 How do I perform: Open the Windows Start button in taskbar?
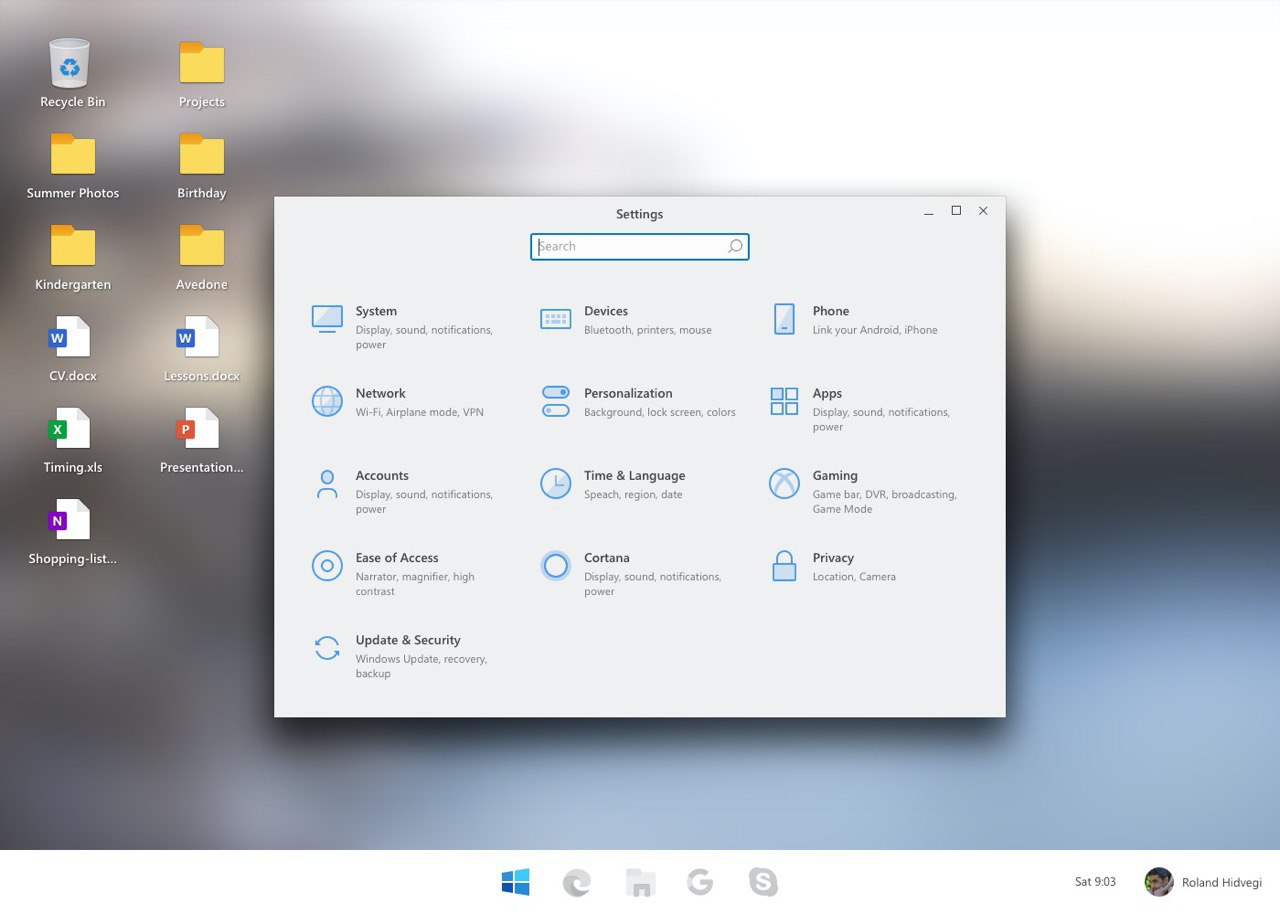pos(515,882)
